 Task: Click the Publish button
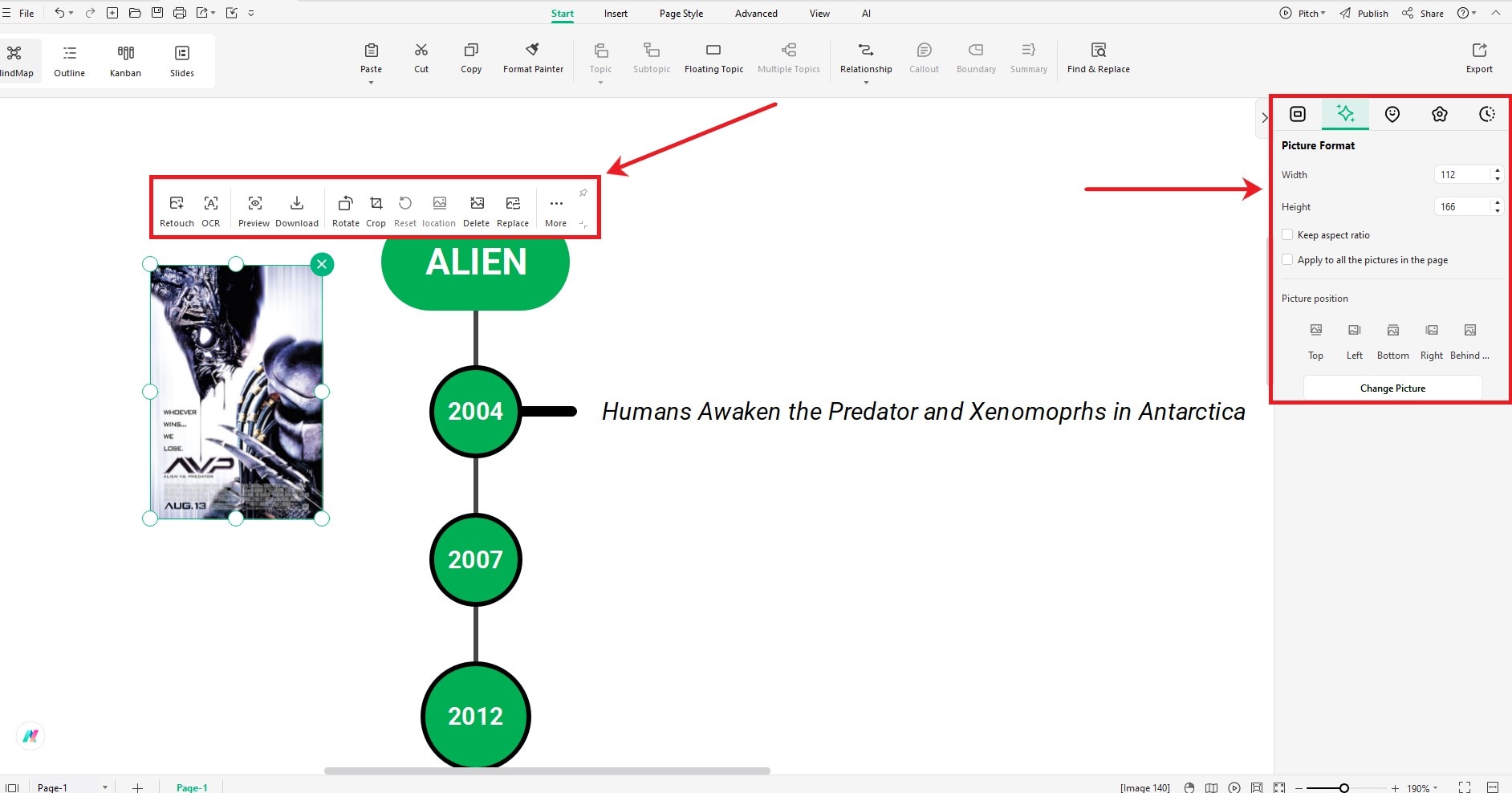click(x=1364, y=13)
